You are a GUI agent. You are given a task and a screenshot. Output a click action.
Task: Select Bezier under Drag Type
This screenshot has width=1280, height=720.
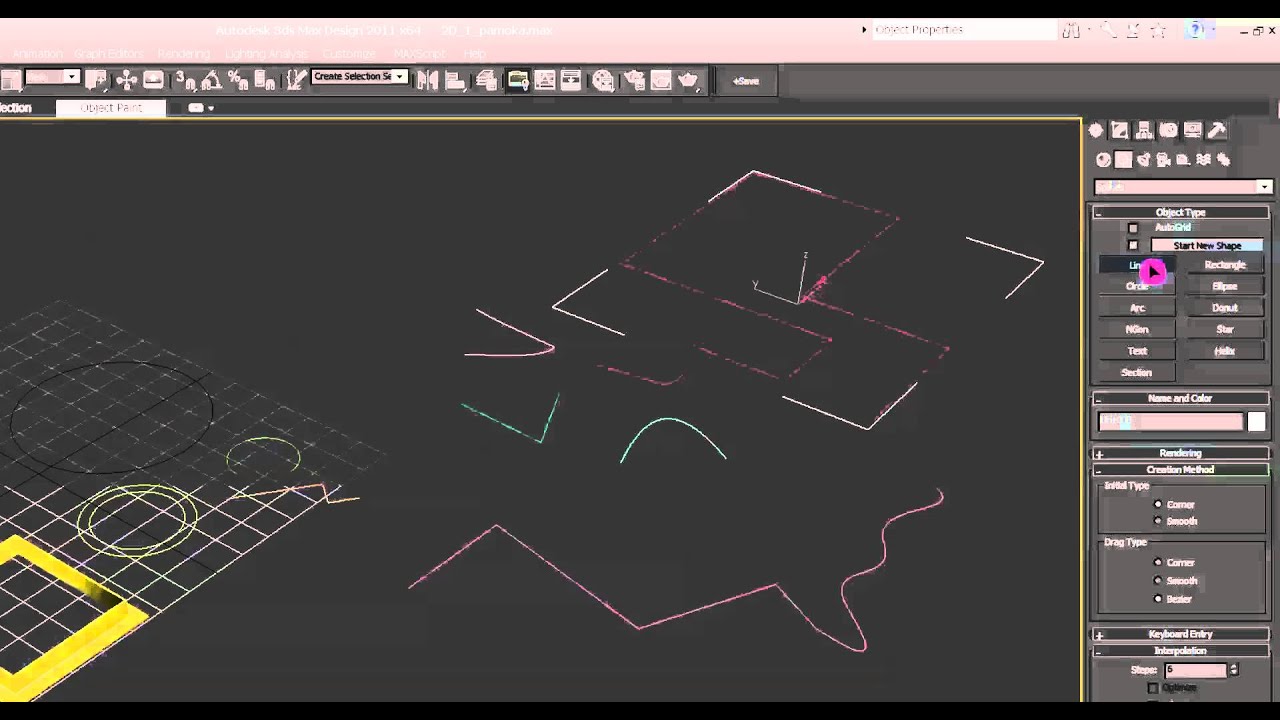click(x=1158, y=598)
